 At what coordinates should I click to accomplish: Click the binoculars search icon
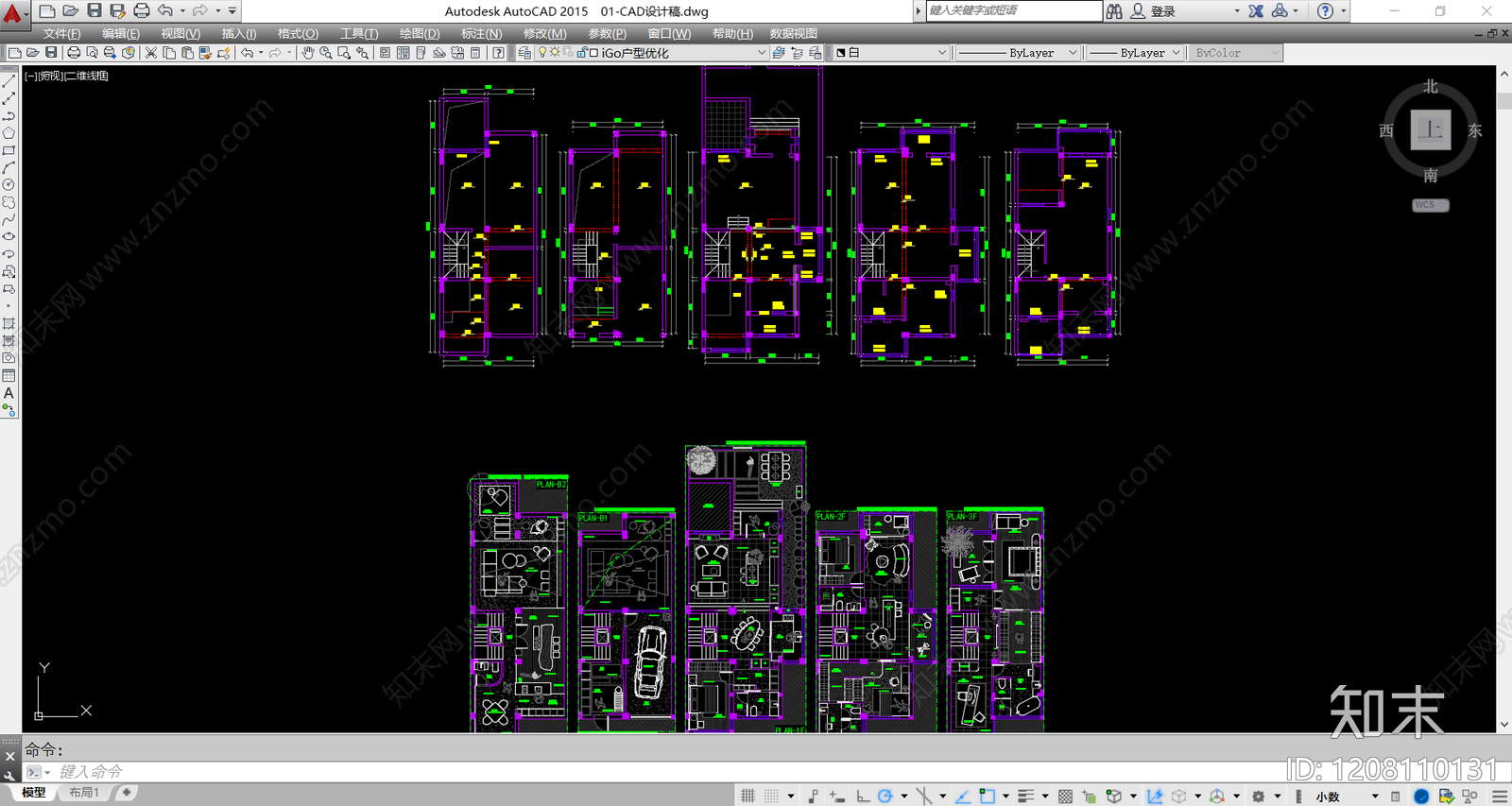[x=1115, y=11]
